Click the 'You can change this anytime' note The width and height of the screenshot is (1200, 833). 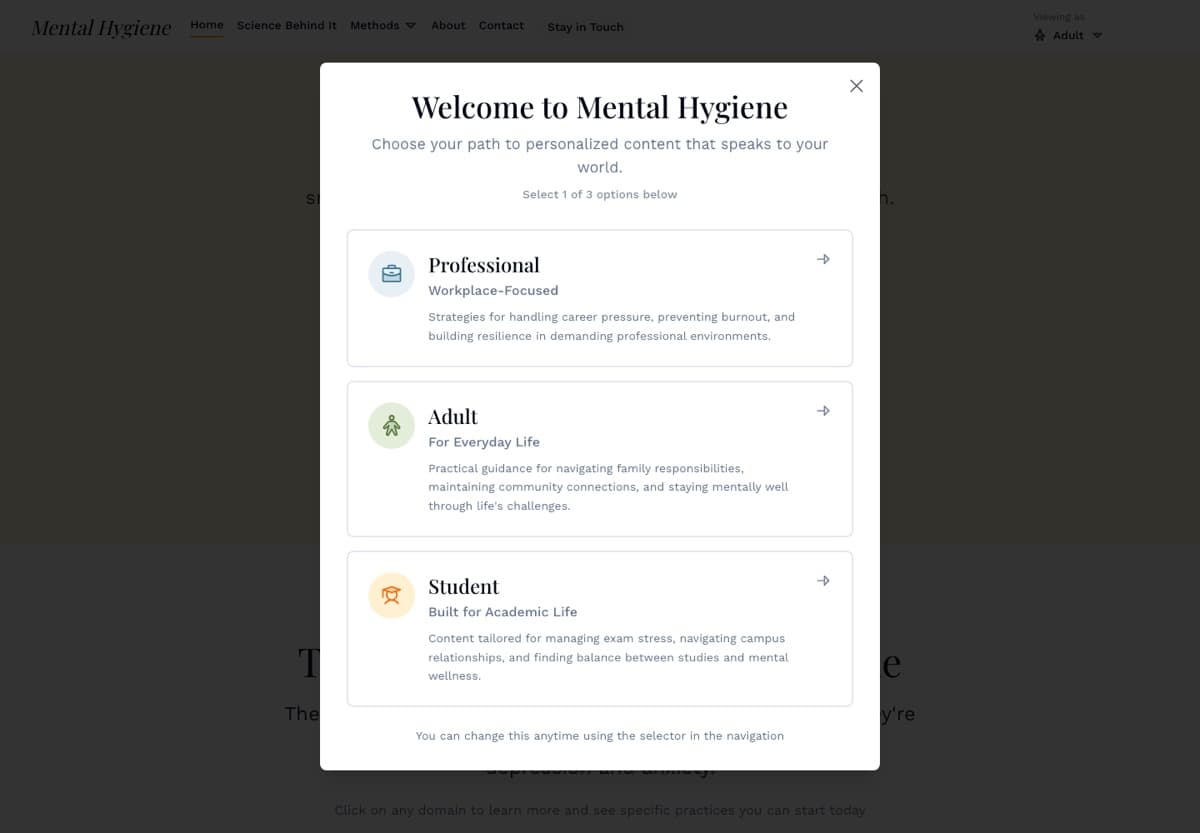[600, 736]
